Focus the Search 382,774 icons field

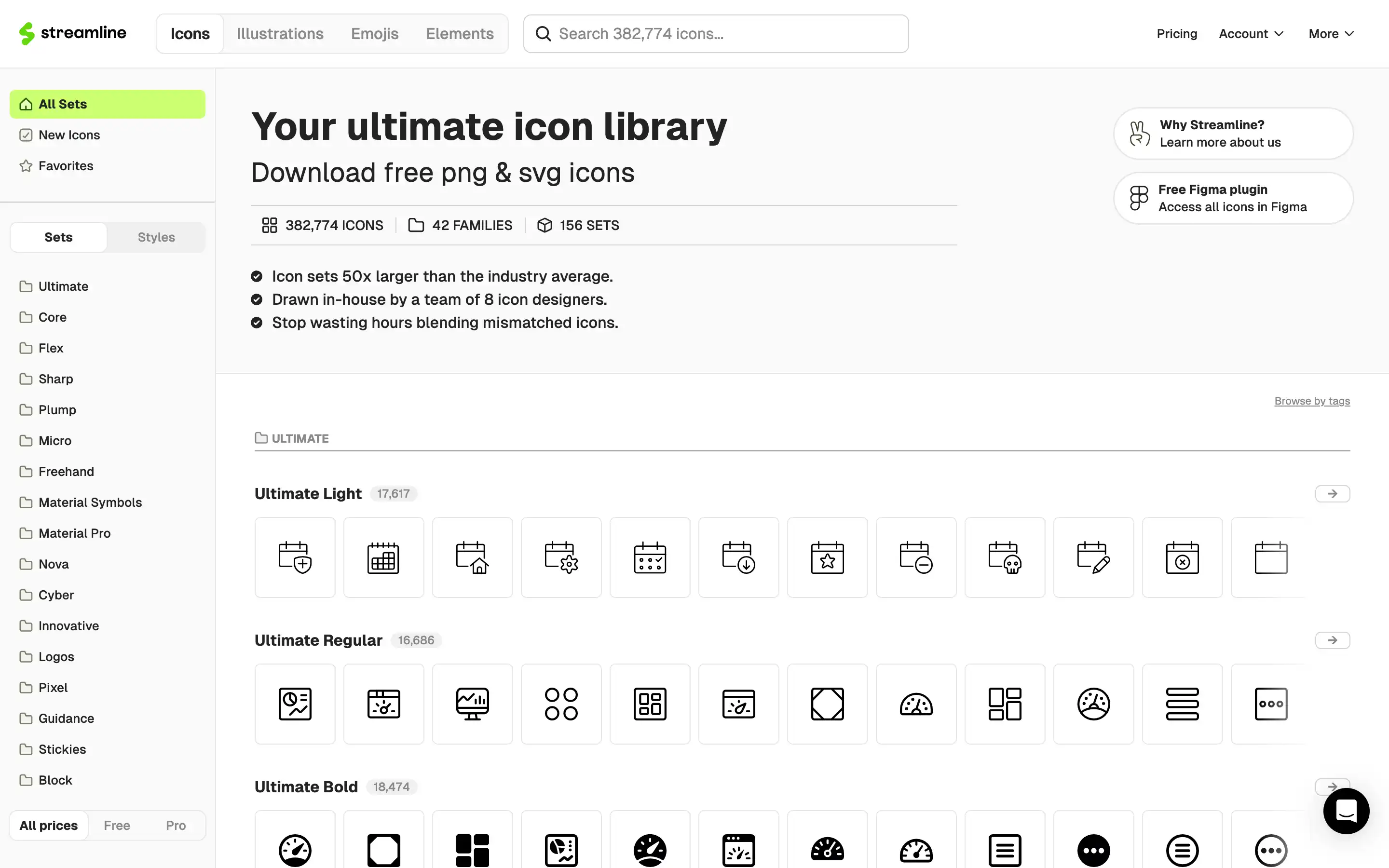(x=716, y=34)
